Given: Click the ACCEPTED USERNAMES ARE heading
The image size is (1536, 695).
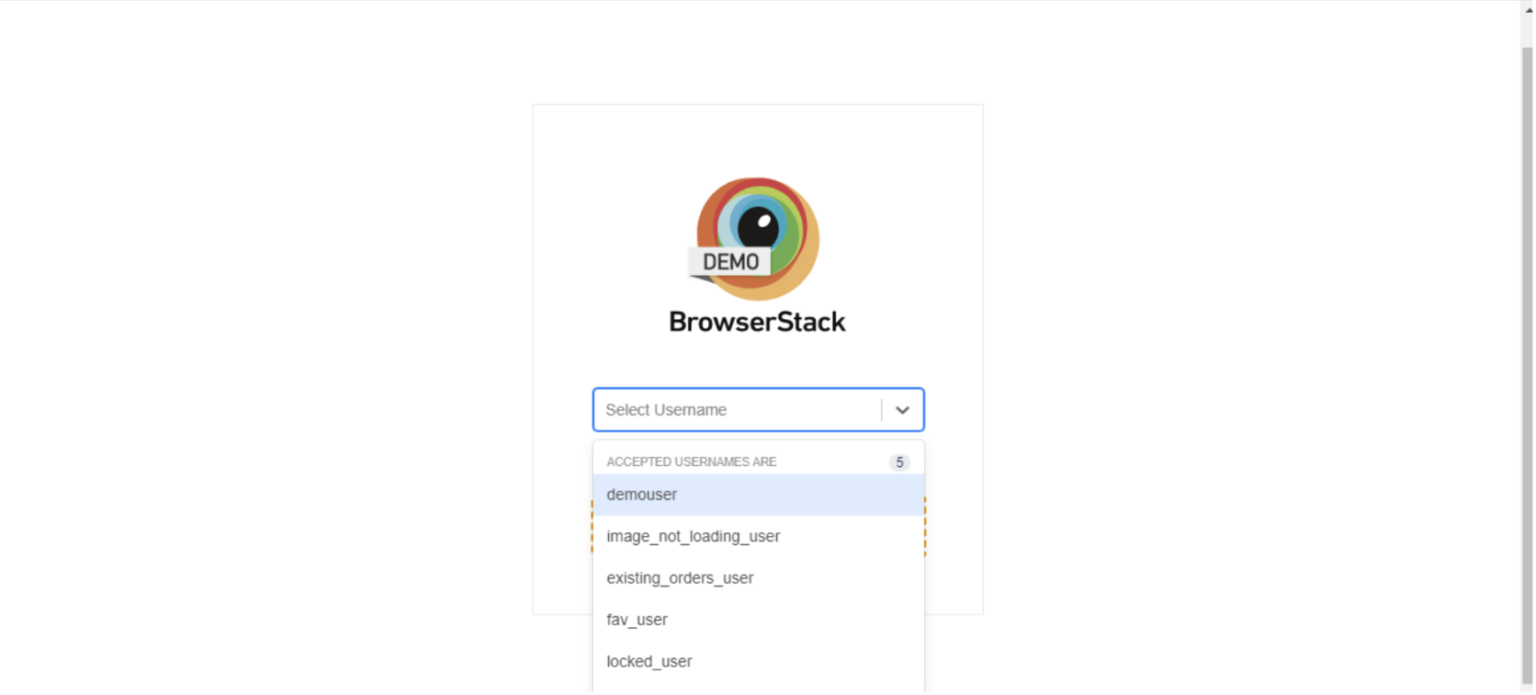Looking at the screenshot, I should point(691,462).
